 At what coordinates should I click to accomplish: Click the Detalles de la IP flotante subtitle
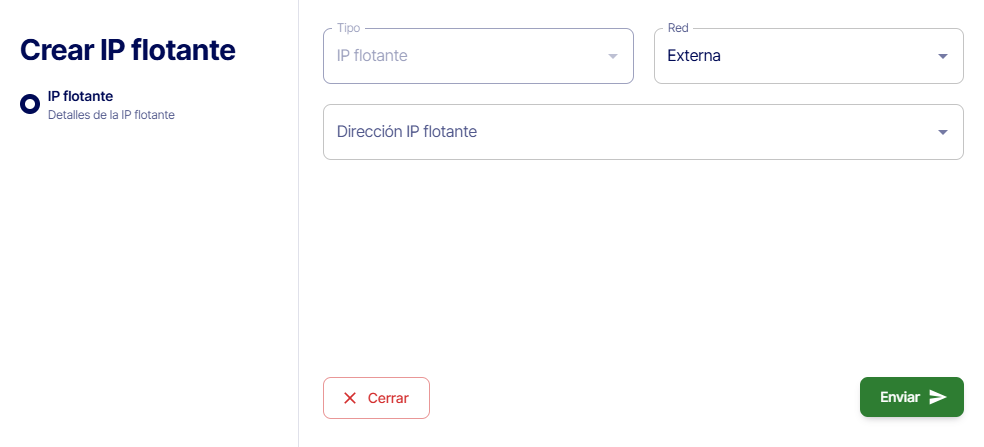111,115
